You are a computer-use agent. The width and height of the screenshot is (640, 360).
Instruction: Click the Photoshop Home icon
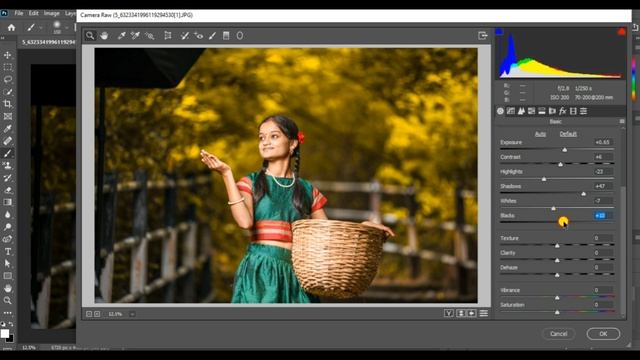pyautogui.click(x=11, y=28)
